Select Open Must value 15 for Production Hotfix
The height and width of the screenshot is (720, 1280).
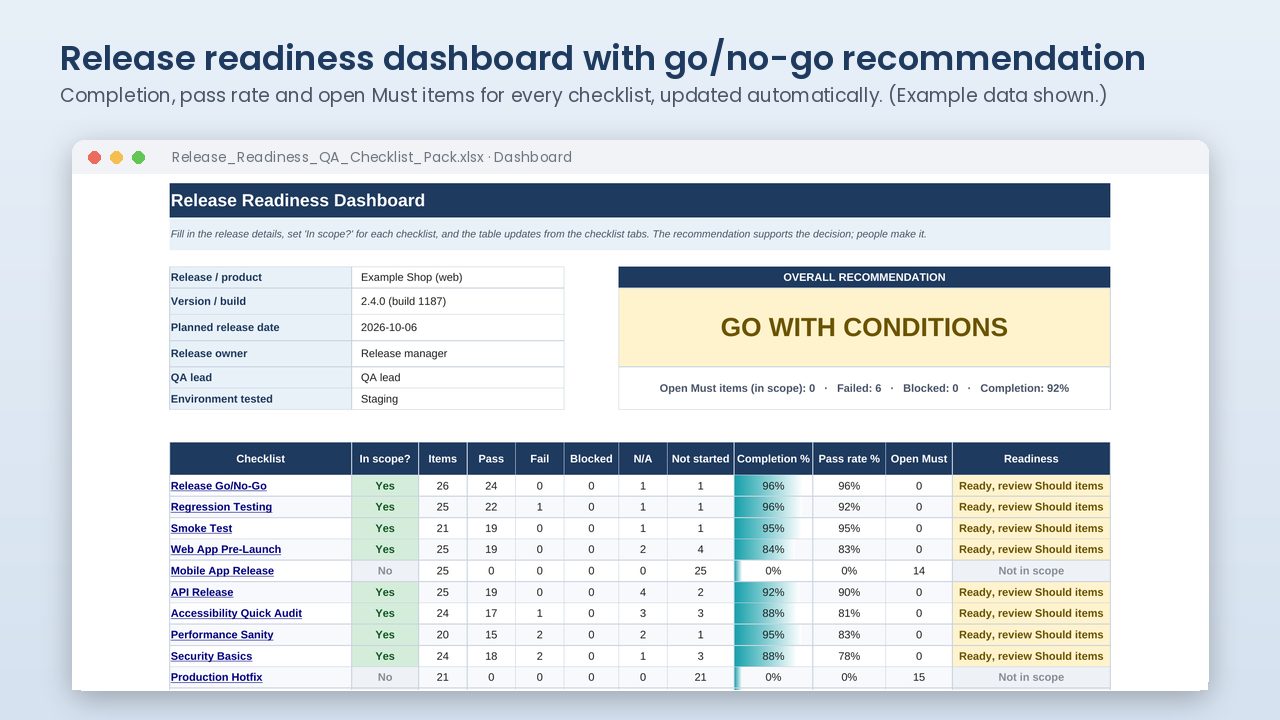[919, 677]
